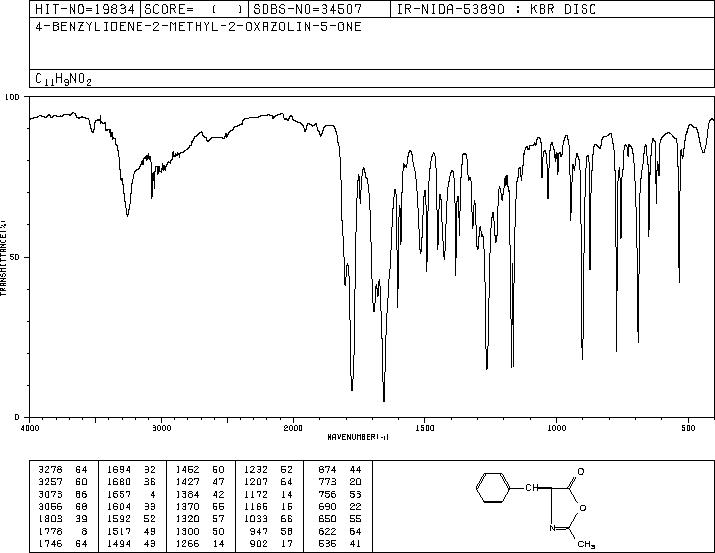The image size is (715, 553).
Task: Select the 1172 peak entry in table
Action: tap(269, 494)
